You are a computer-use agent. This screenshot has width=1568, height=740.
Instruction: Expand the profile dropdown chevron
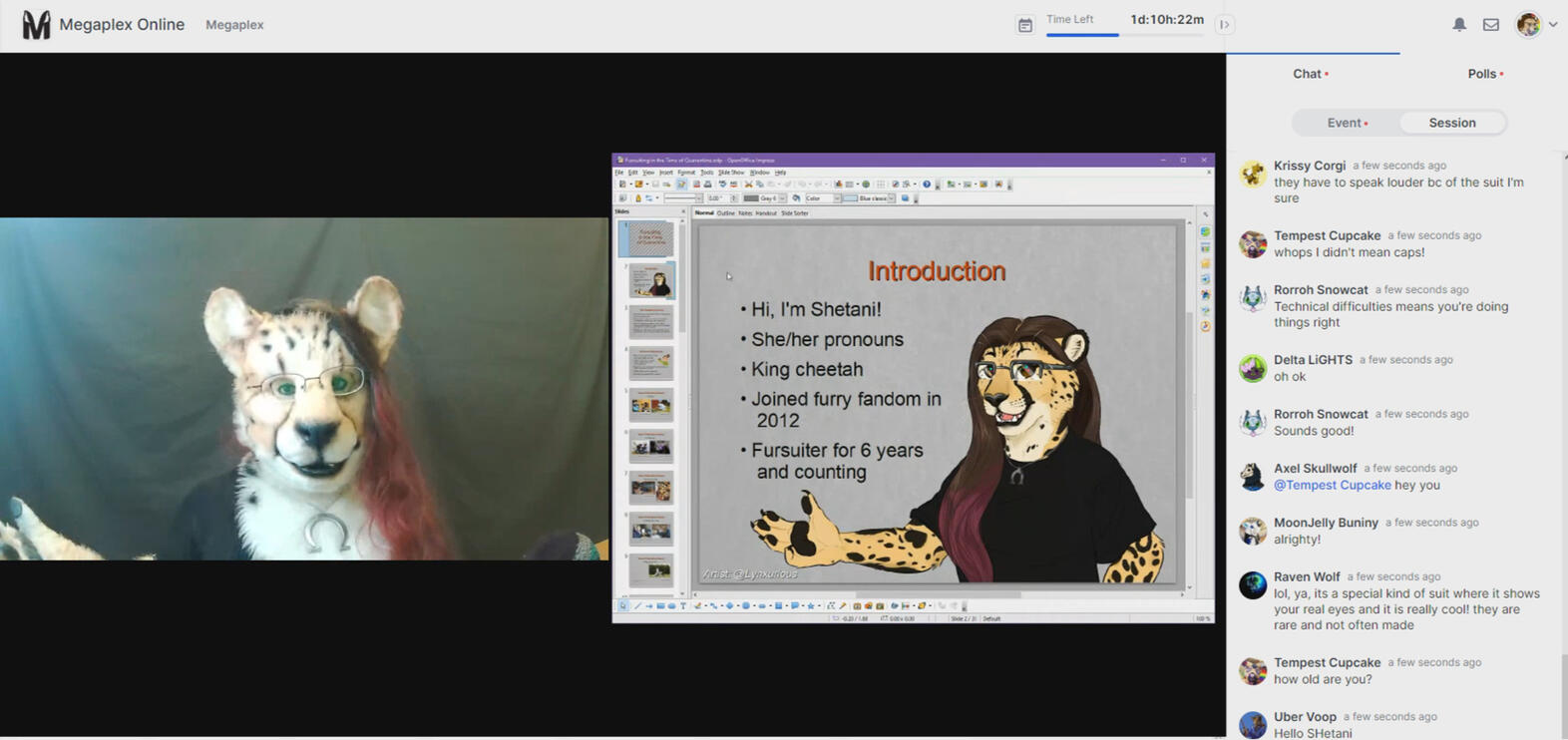[x=1553, y=25]
